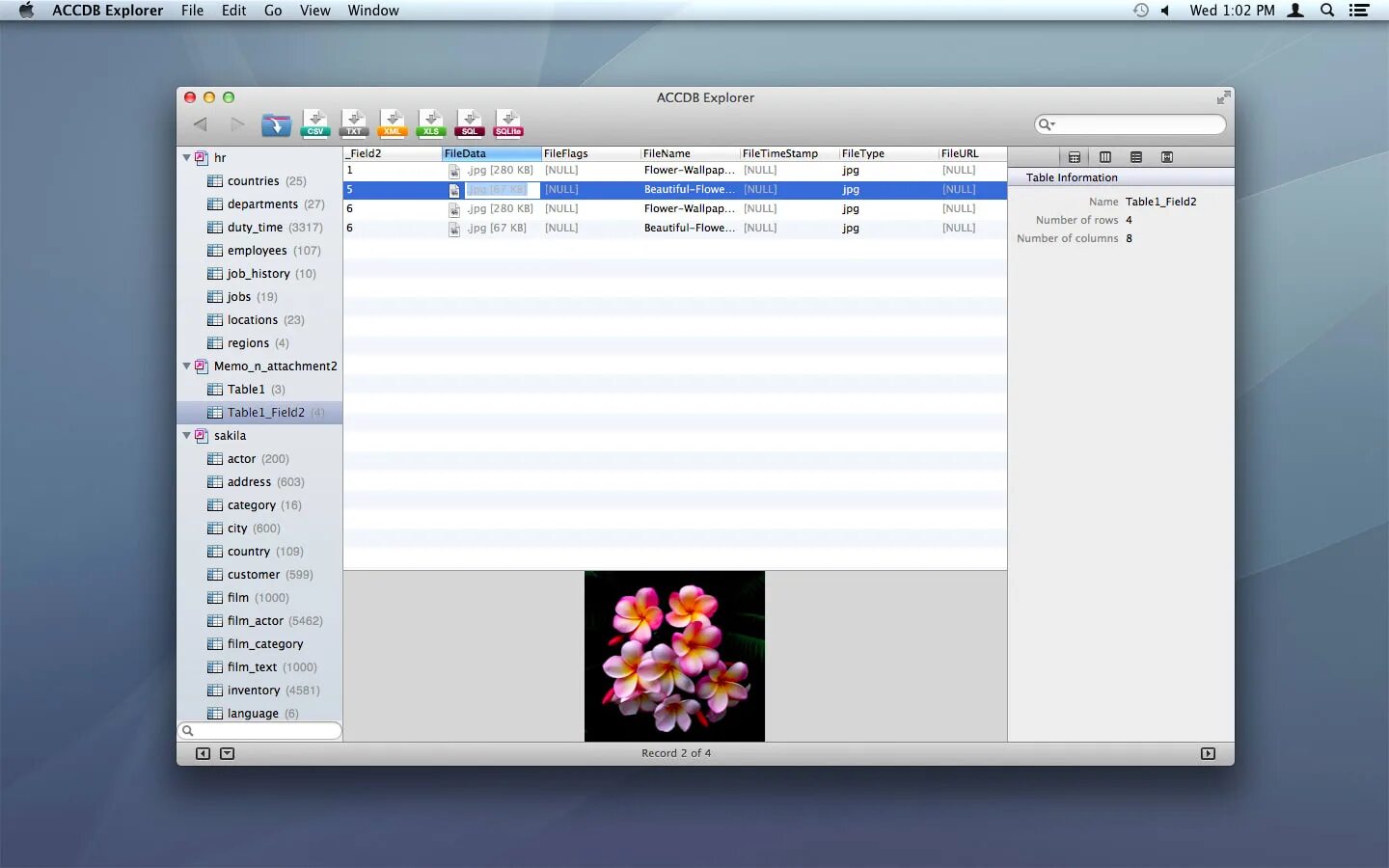Select the inventory table

pos(259,690)
